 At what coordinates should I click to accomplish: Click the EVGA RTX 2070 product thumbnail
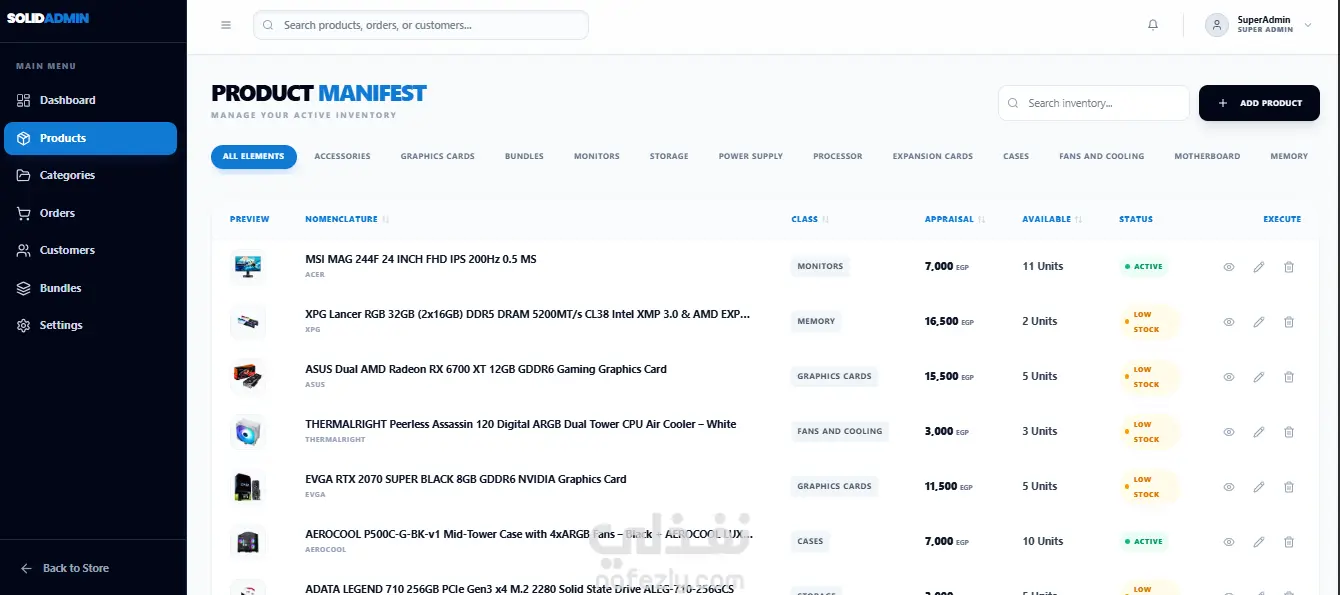(247, 487)
